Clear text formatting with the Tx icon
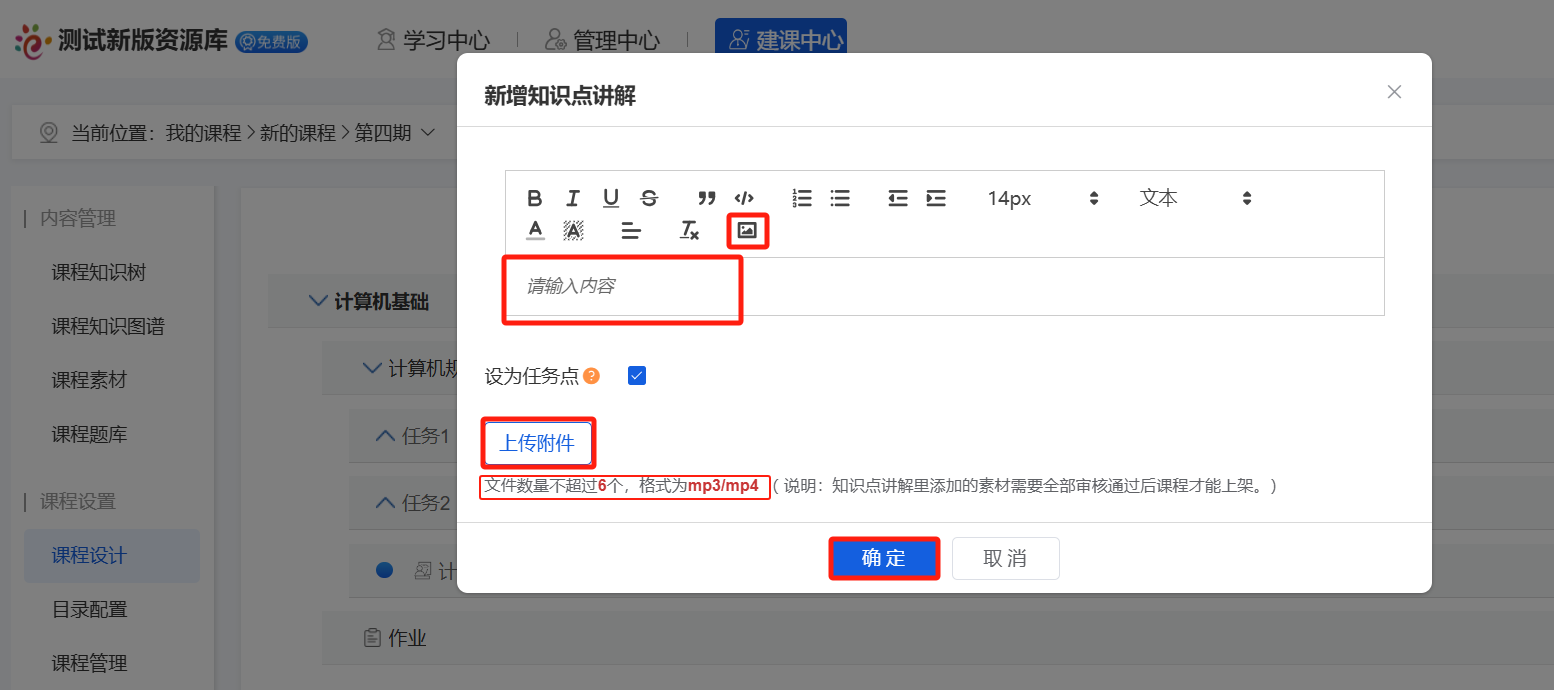This screenshot has width=1554, height=690. coord(689,230)
